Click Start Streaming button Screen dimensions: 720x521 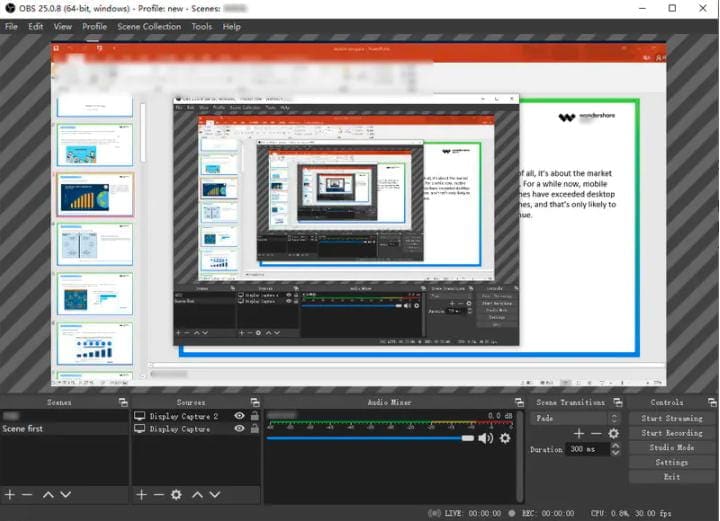[x=672, y=418]
